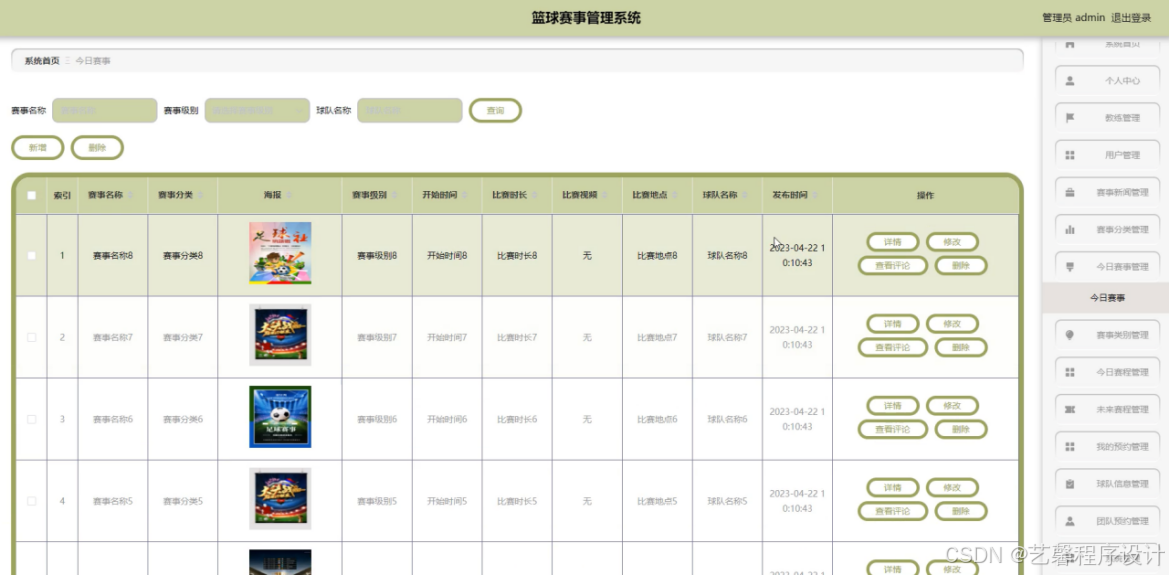
Task: Click the 查询 search button
Action: [495, 110]
